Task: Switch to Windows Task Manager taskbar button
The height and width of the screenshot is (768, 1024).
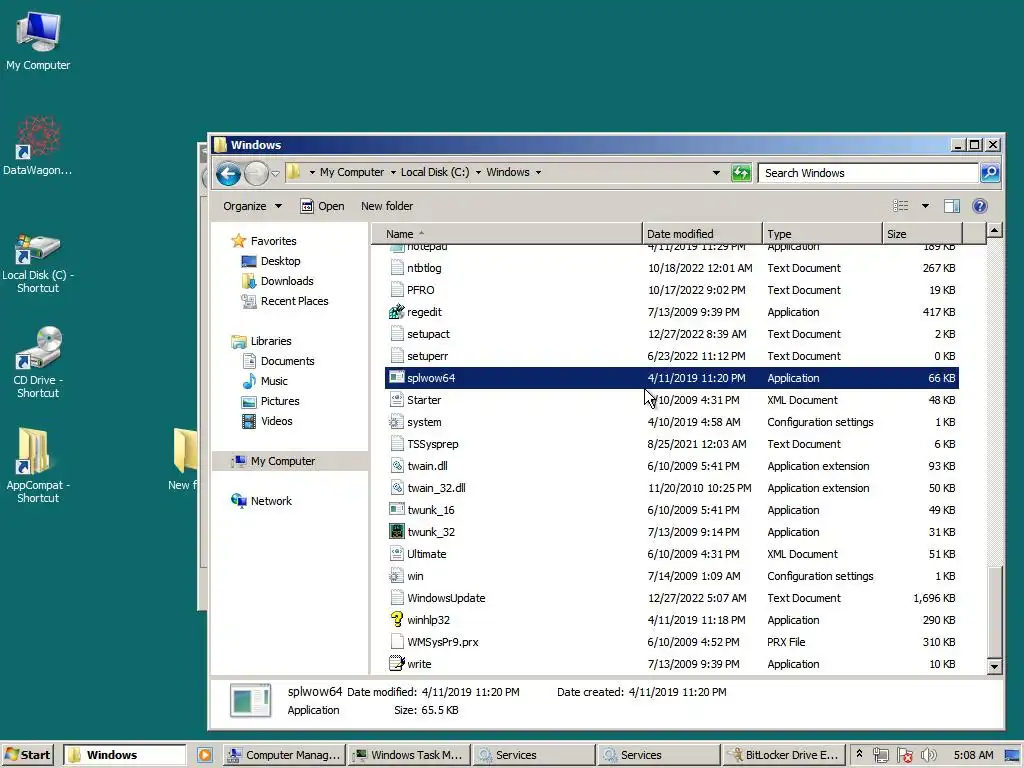Action: pyautogui.click(x=409, y=755)
